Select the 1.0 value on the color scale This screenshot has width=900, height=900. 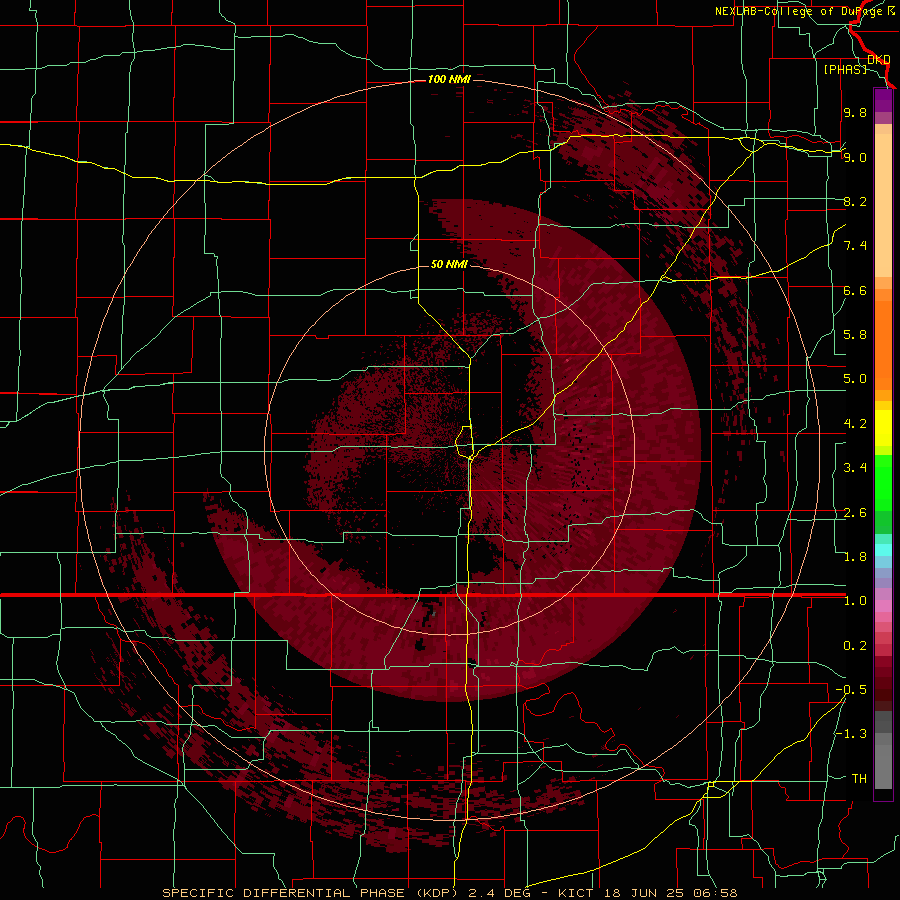point(855,601)
